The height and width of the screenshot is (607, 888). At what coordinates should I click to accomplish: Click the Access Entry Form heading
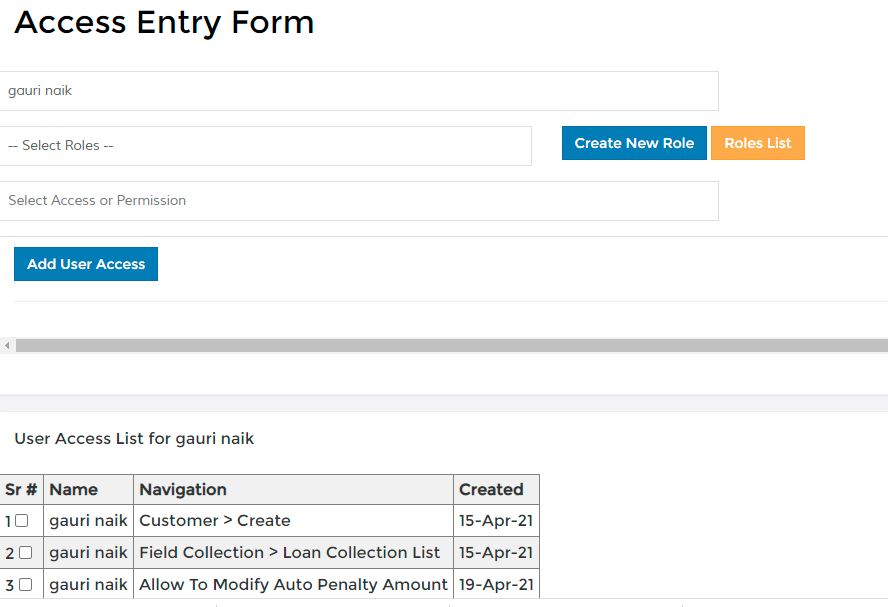[164, 23]
